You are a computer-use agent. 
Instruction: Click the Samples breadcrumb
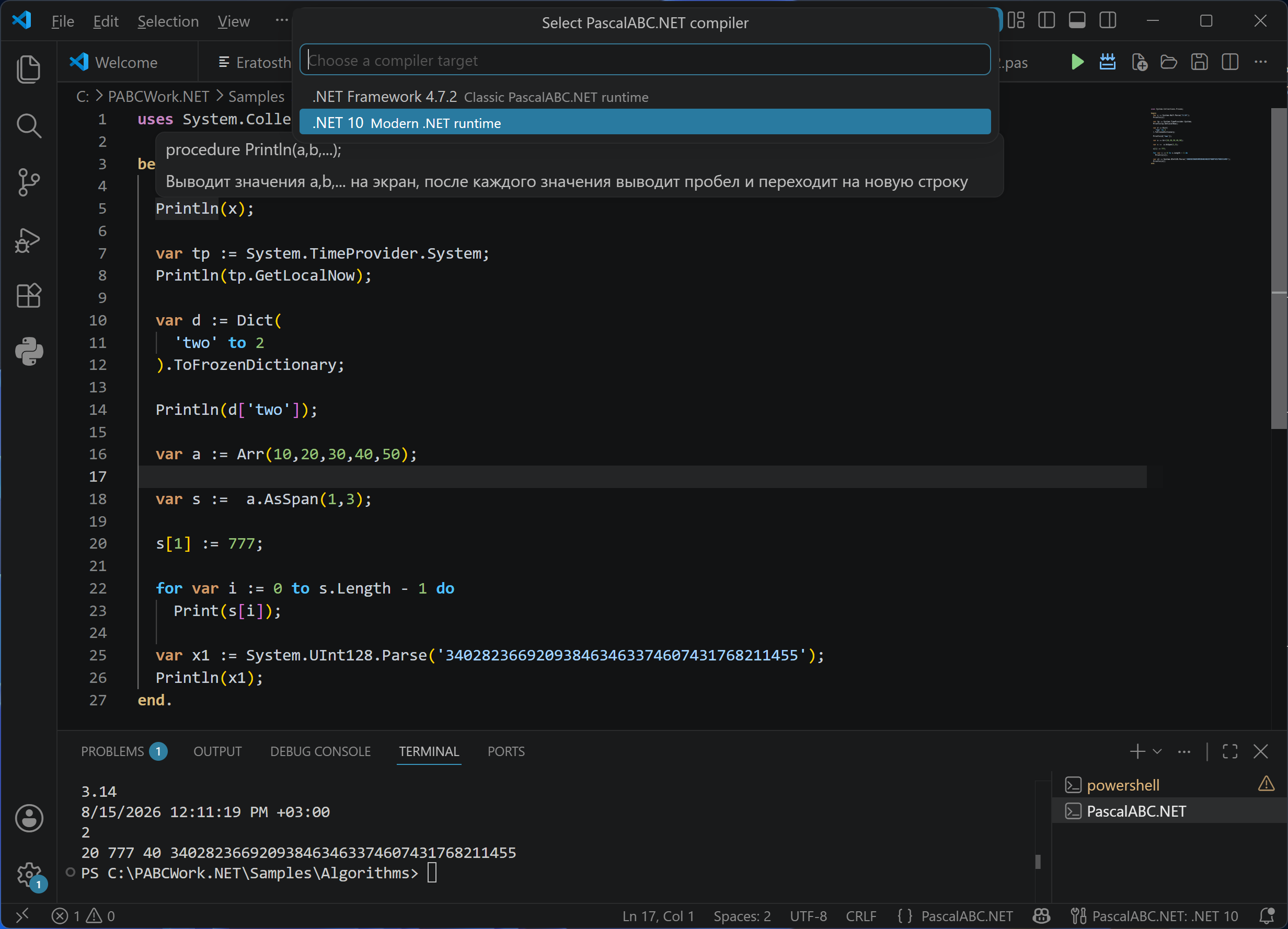pyautogui.click(x=256, y=97)
